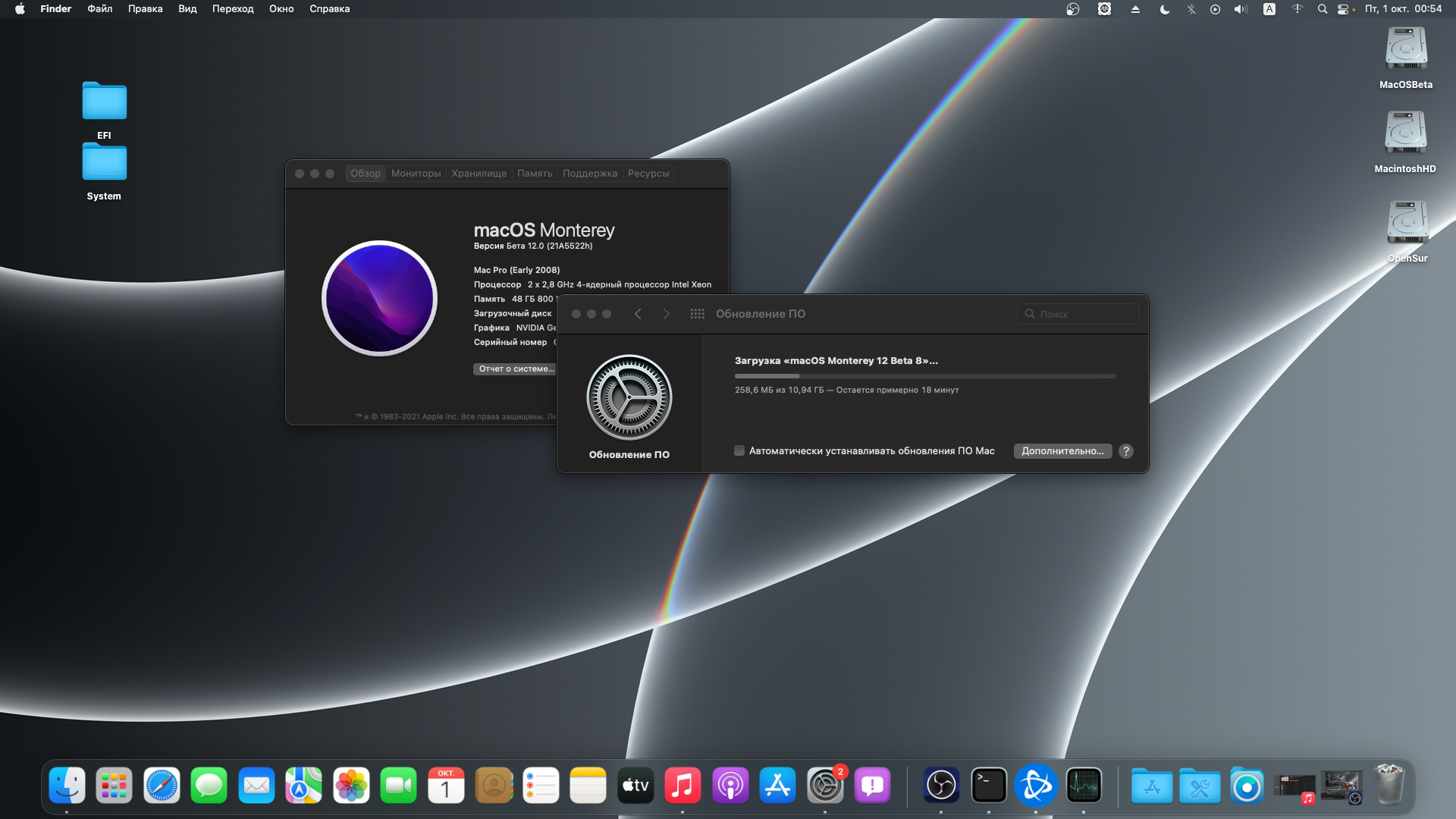Image resolution: width=1456 pixels, height=819 pixels.
Task: Open Finder from the Dock
Action: (x=67, y=786)
